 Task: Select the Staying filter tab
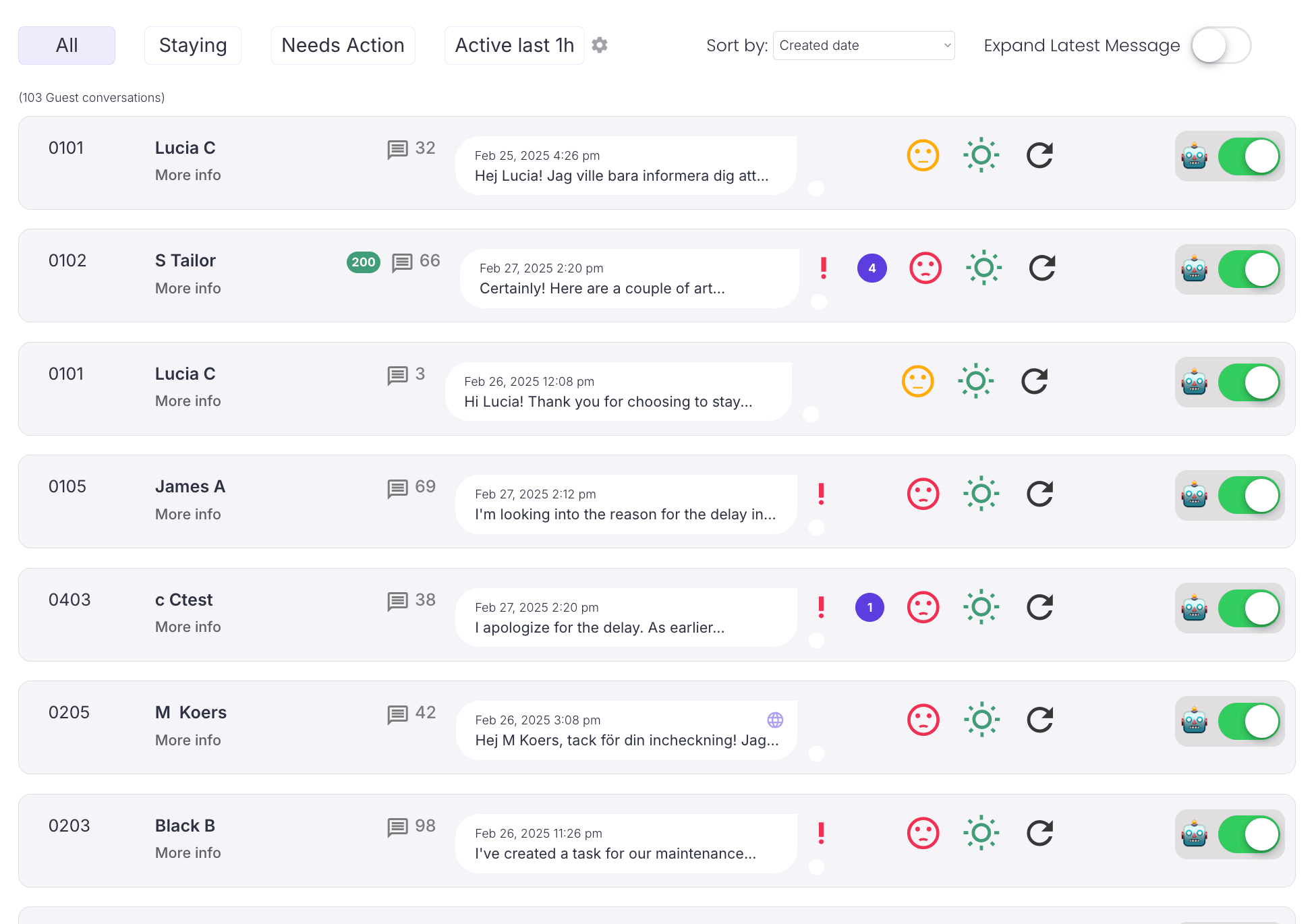(x=193, y=46)
